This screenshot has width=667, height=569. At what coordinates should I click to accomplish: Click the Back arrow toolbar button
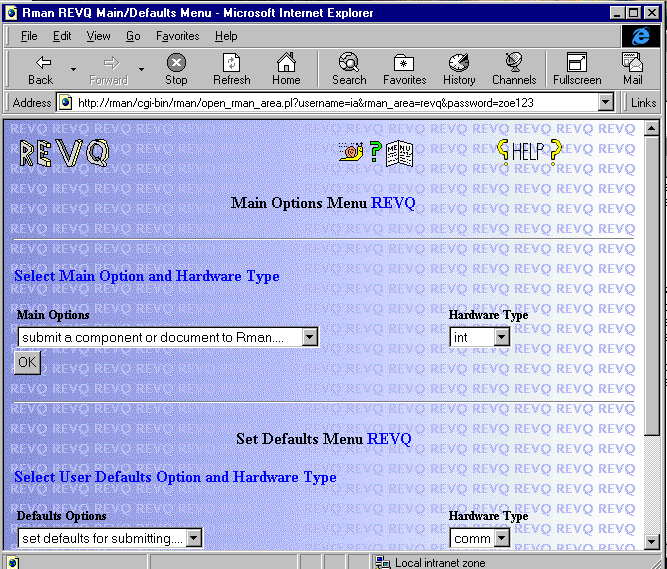coord(41,70)
